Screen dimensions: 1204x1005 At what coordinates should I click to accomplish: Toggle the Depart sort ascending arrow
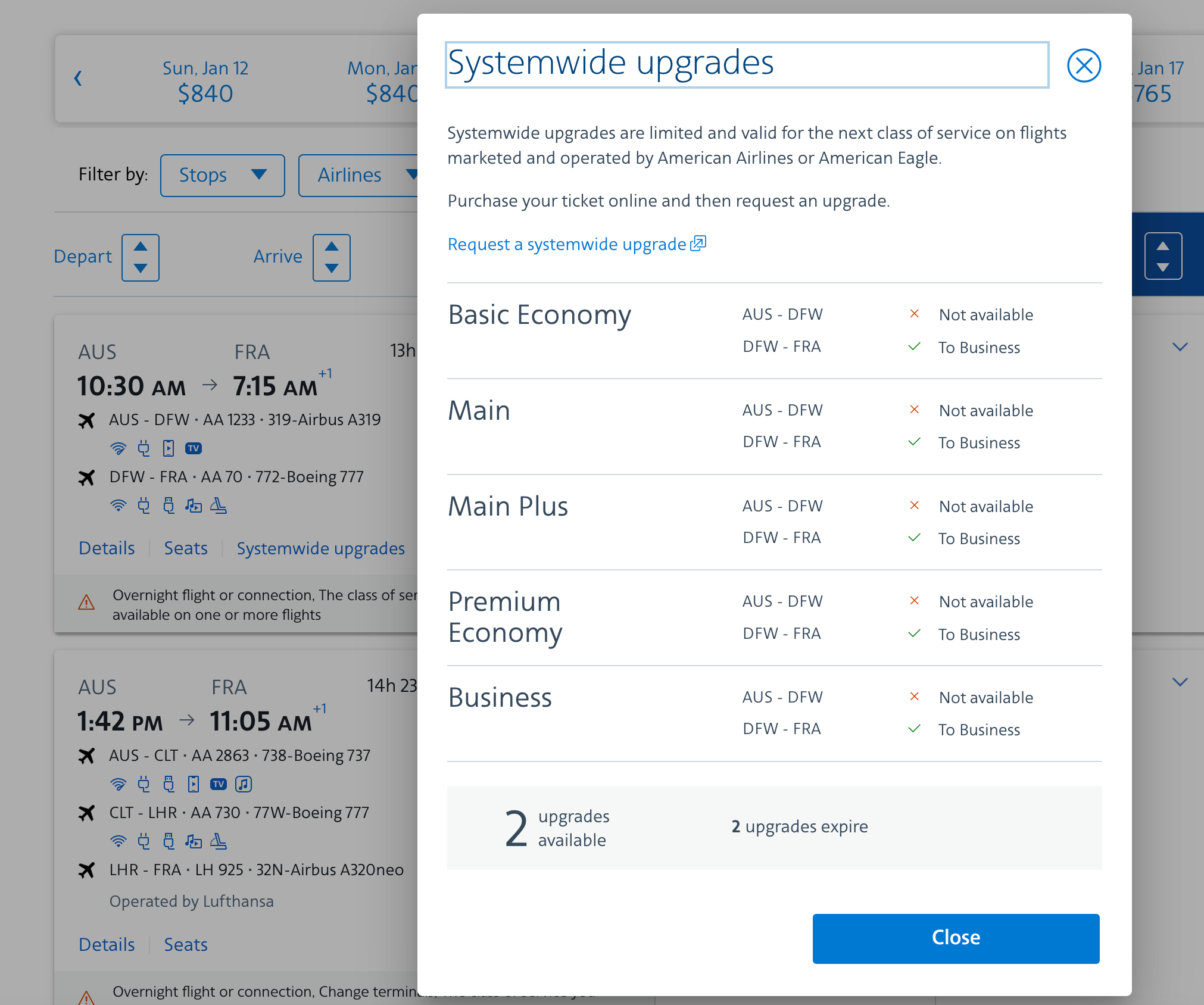point(141,247)
